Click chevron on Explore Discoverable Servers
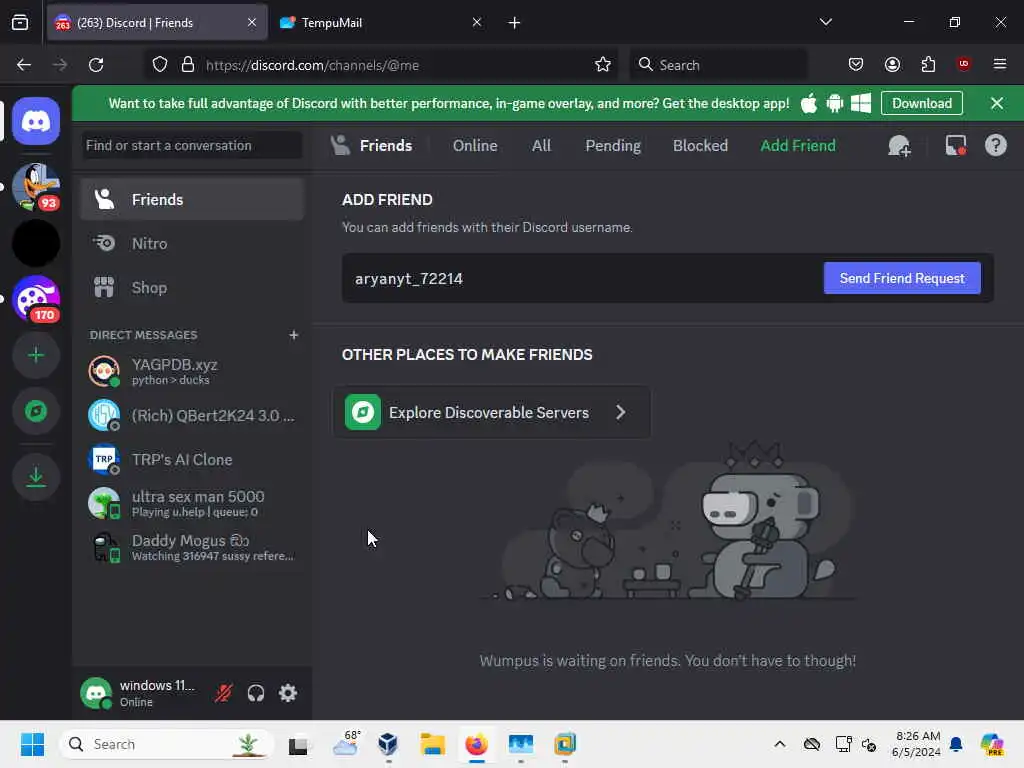This screenshot has height=768, width=1024. coord(620,412)
